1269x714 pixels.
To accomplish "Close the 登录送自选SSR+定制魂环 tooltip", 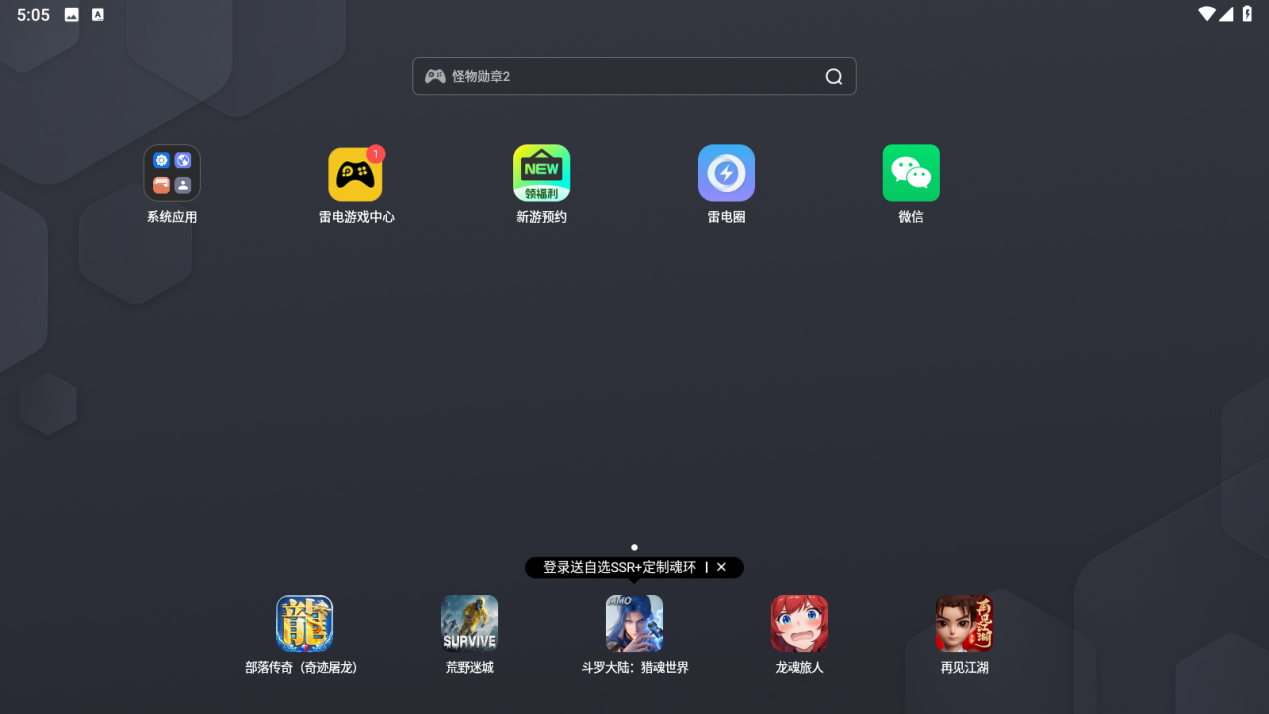I will click(x=722, y=567).
